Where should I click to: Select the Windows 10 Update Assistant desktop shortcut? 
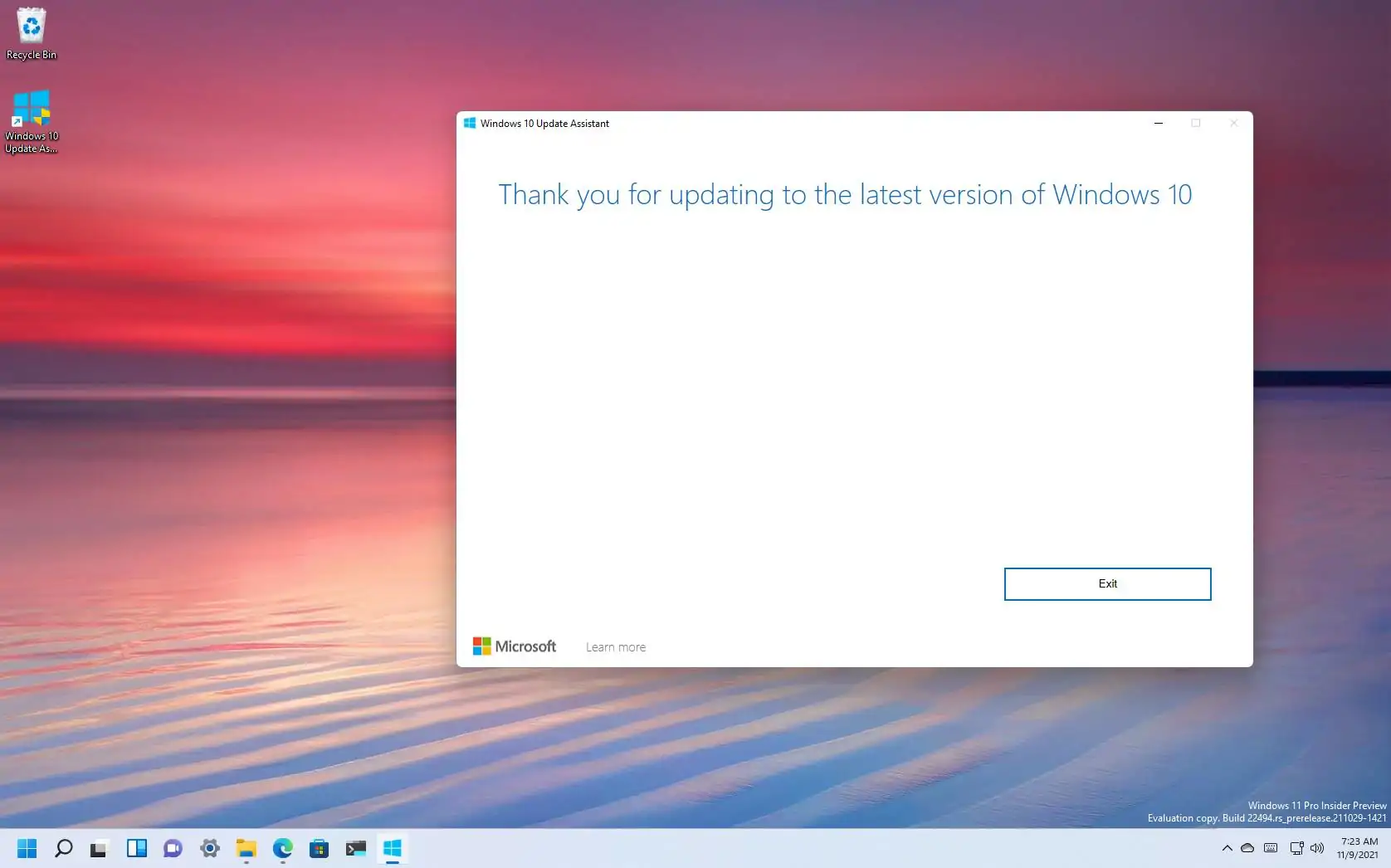32,110
